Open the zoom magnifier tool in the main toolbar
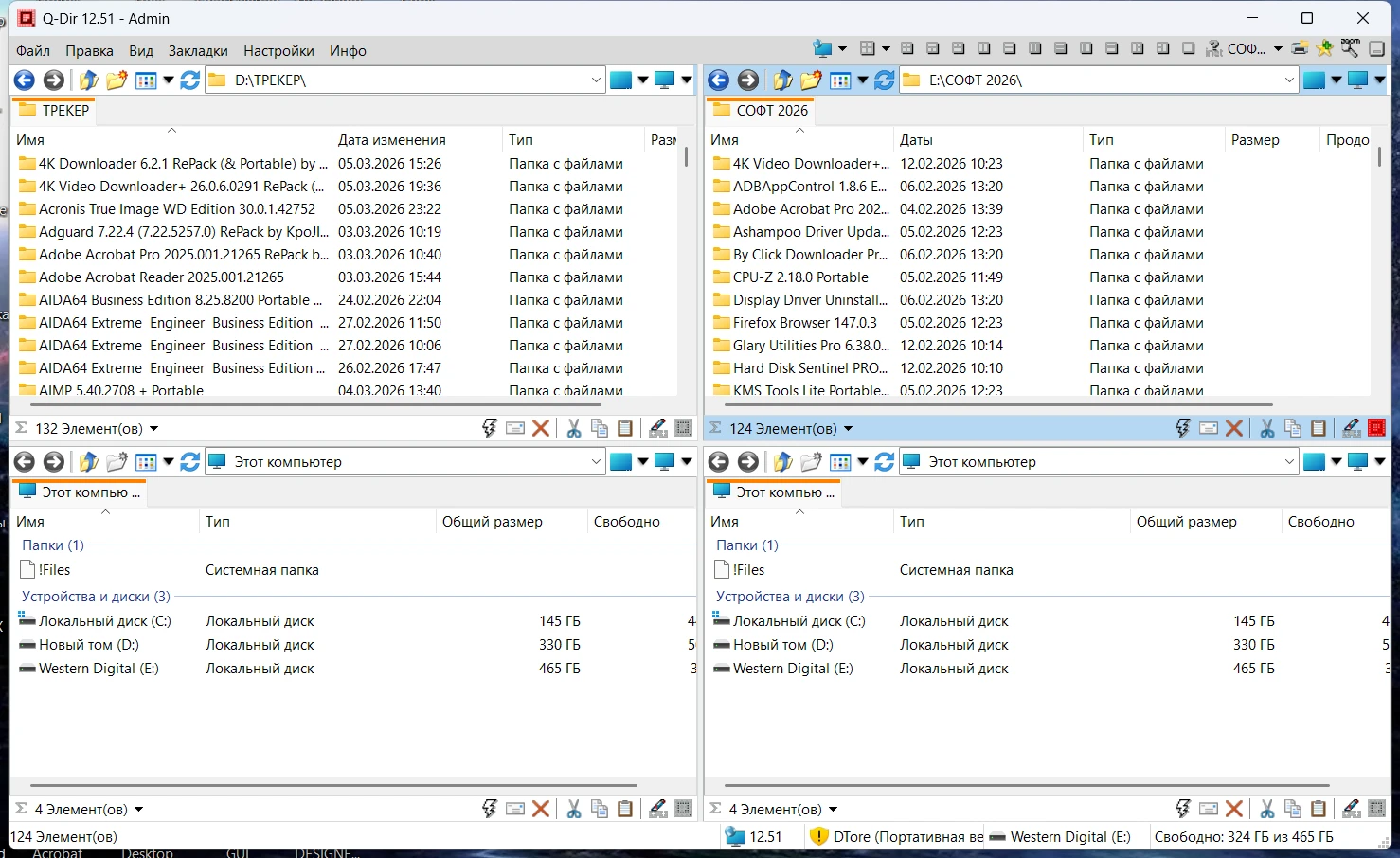Image resolution: width=1400 pixels, height=858 pixels. click(1350, 48)
